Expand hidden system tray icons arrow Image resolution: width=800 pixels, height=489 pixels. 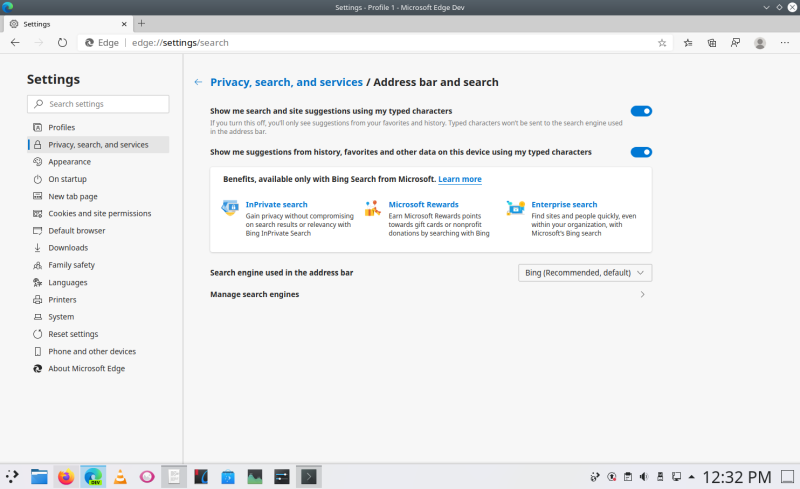(692, 477)
